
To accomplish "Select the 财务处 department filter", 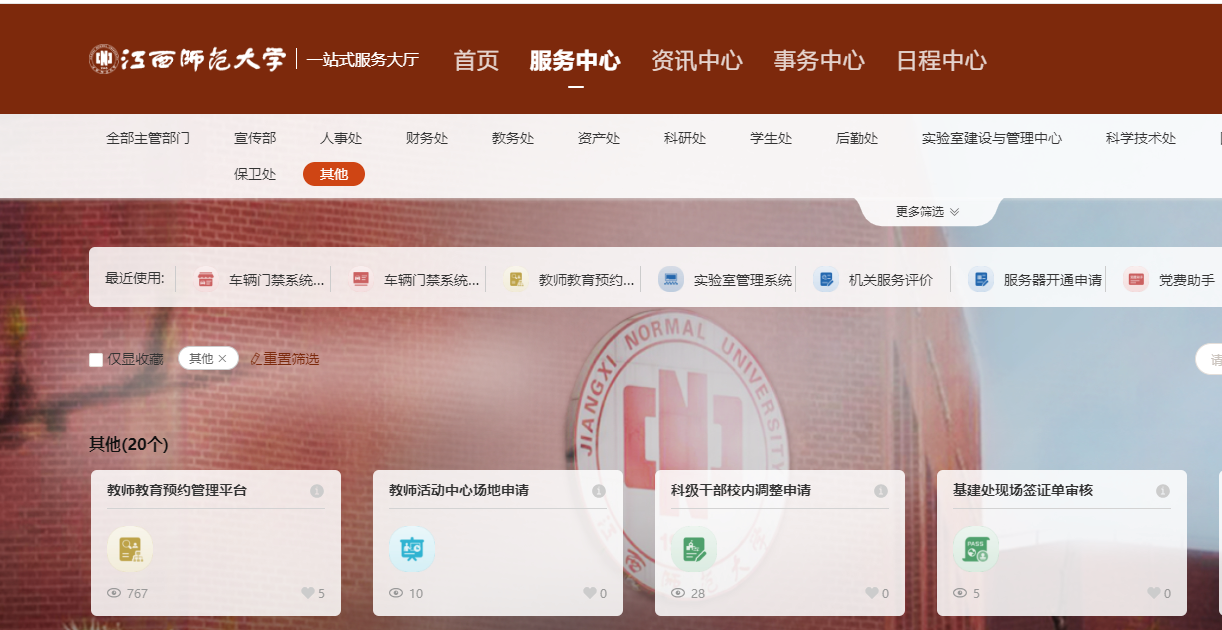I will point(427,139).
